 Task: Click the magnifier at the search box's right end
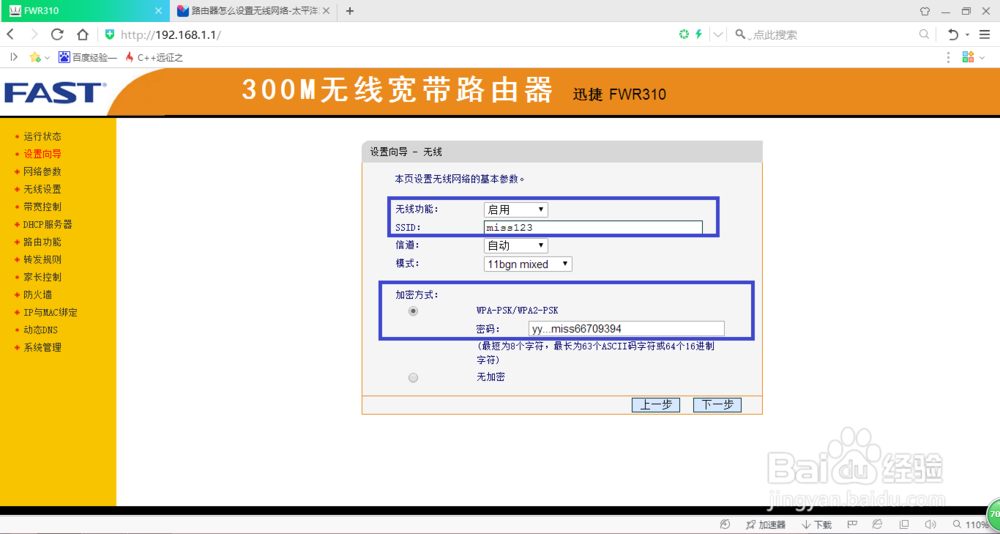tap(923, 34)
